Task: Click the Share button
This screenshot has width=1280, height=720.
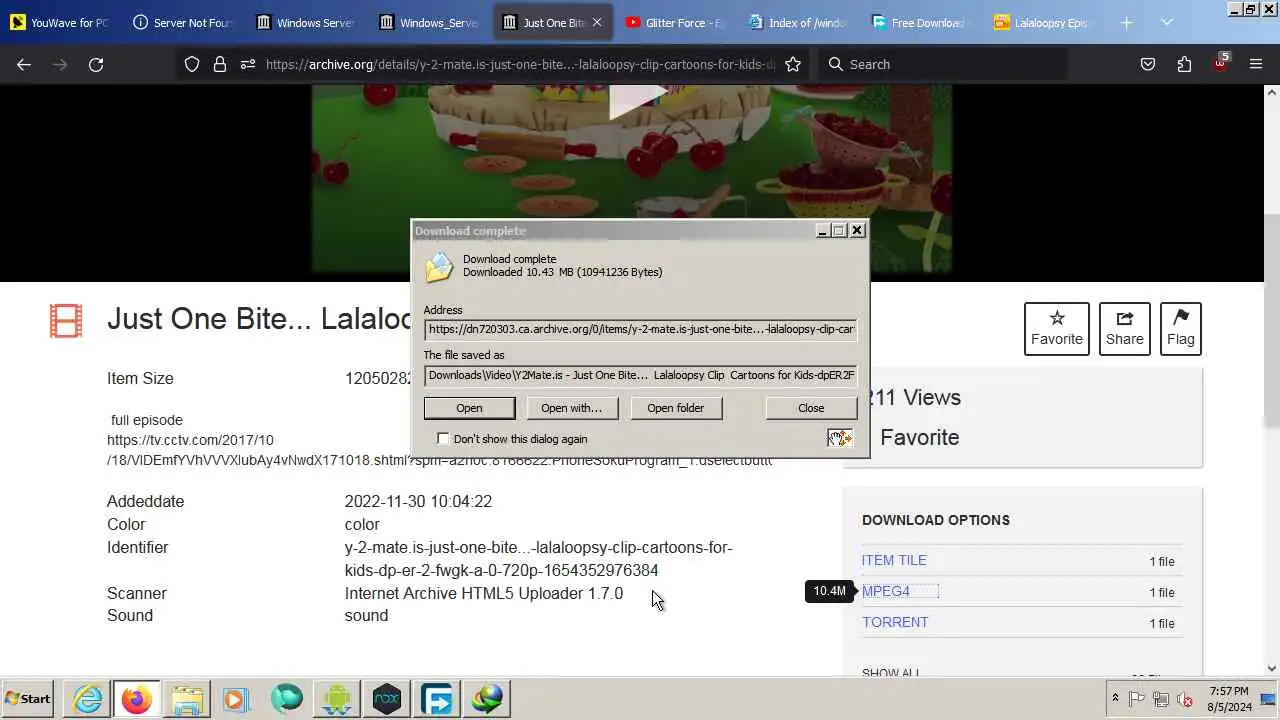Action: (1124, 328)
